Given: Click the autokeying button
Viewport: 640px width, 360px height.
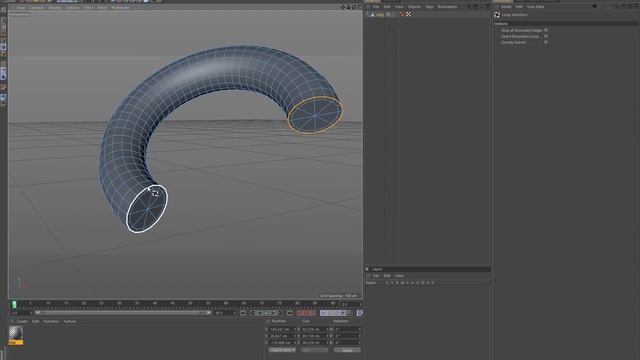Looking at the screenshot, I should click(307, 313).
